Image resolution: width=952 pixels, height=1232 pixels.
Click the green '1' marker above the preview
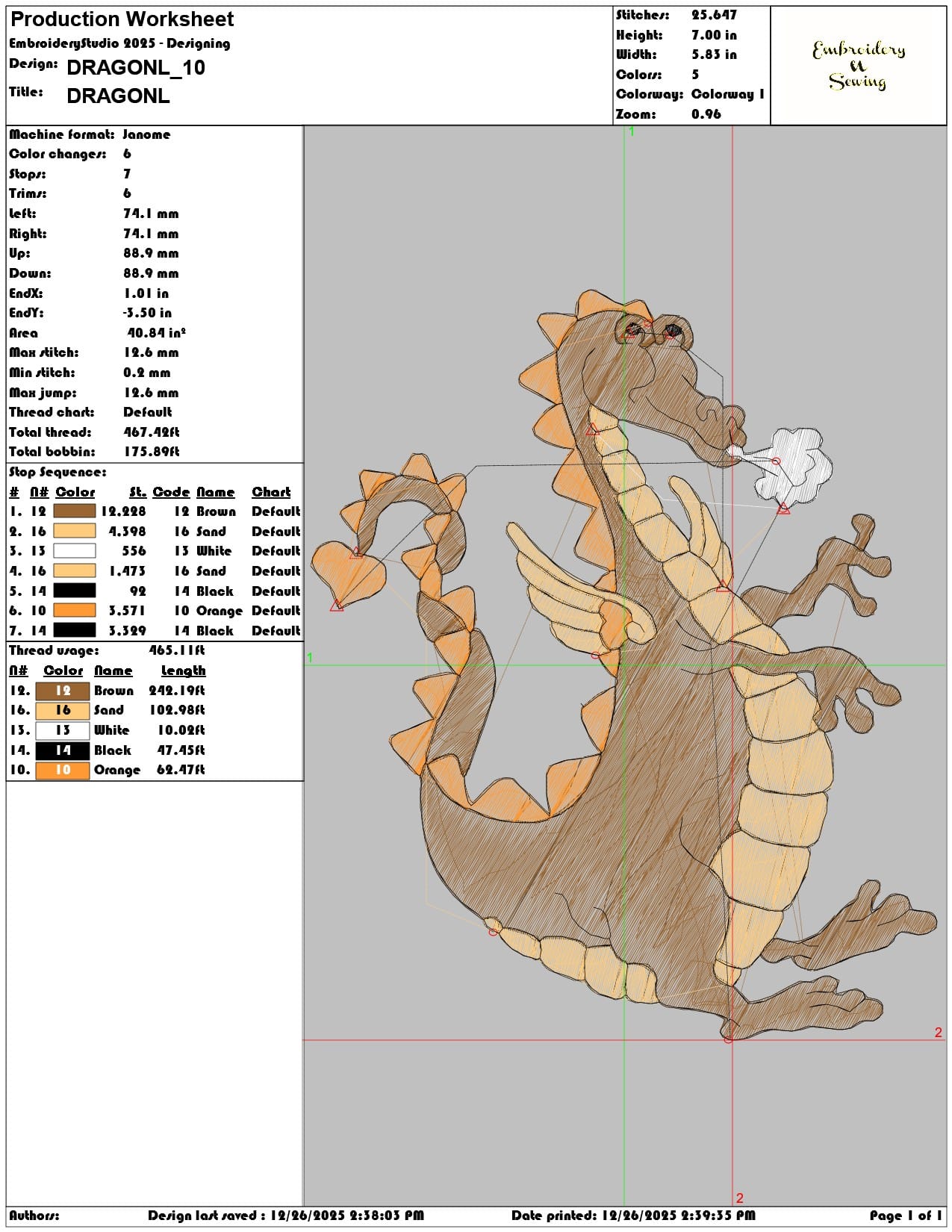[632, 131]
